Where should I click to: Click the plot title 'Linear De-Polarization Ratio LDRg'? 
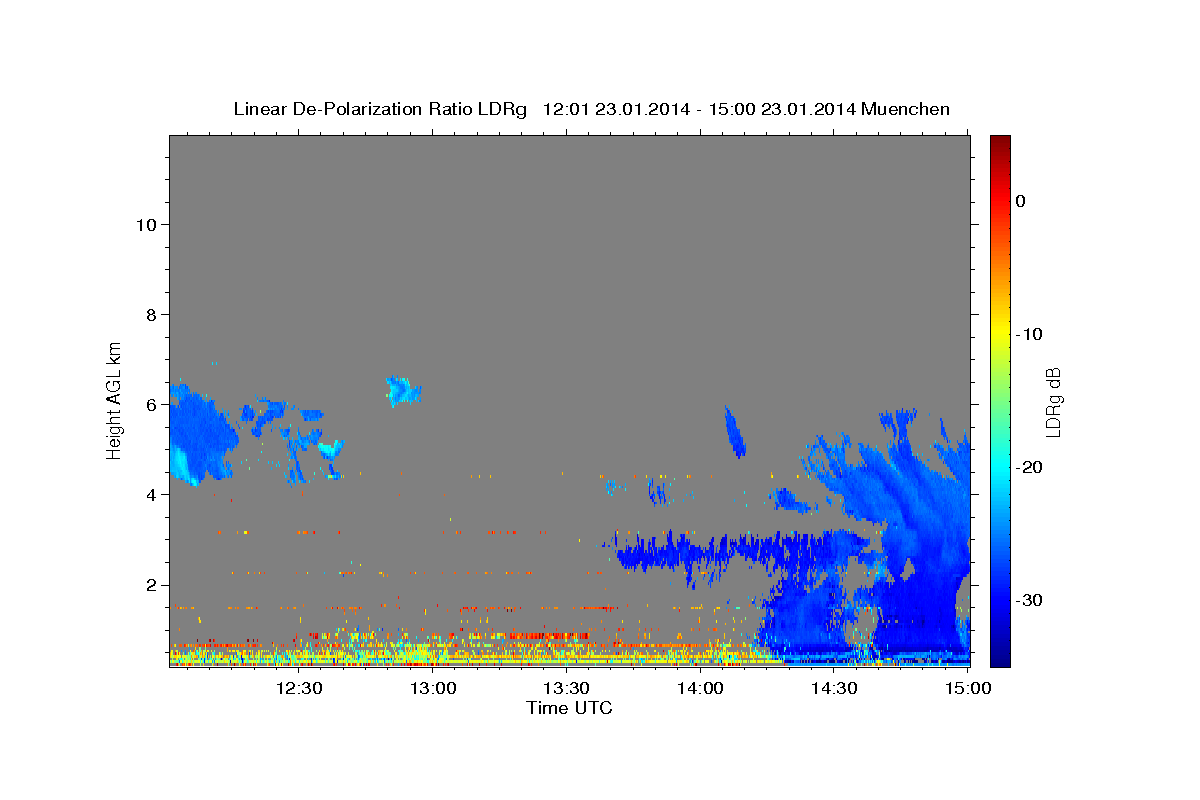pos(380,108)
